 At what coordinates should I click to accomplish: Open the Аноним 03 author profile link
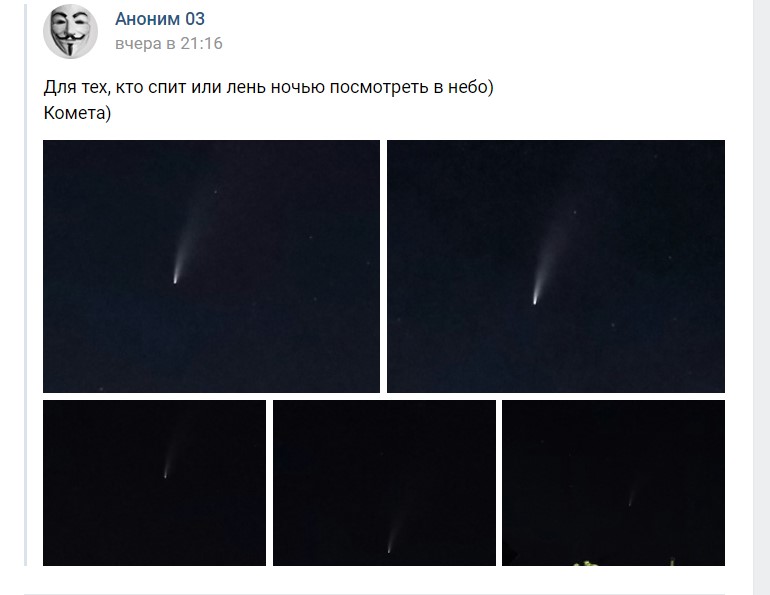pos(160,19)
